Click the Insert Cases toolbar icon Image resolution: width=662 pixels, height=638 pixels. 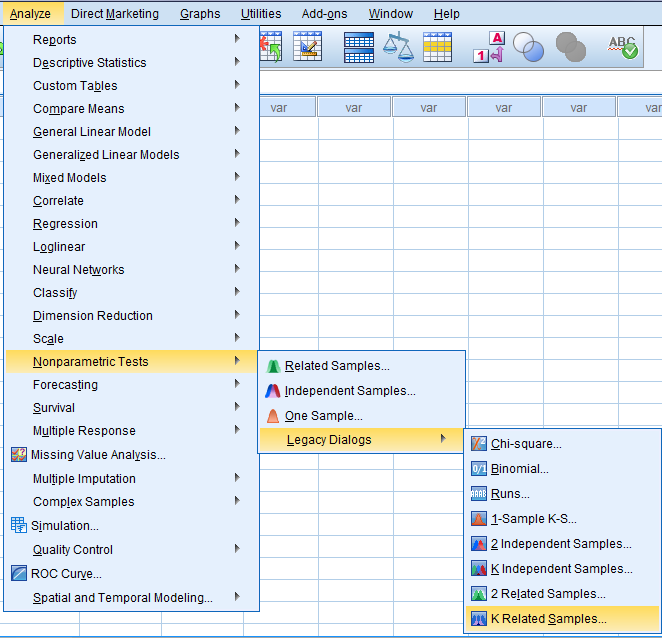(271, 46)
